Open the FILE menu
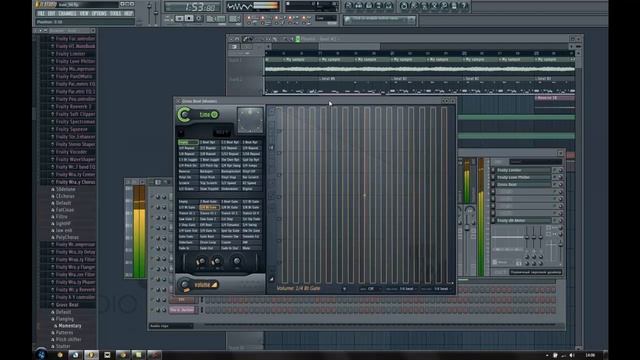The image size is (640, 360). pyautogui.click(x=41, y=13)
